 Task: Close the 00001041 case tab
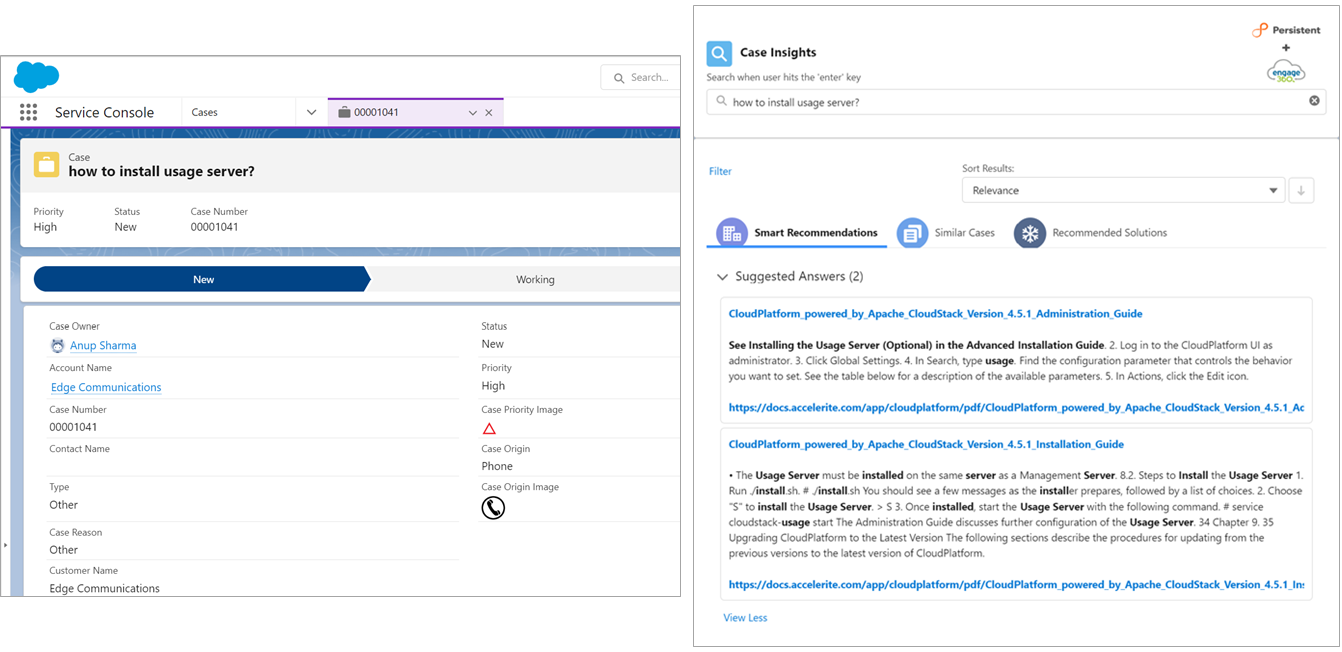tap(489, 113)
